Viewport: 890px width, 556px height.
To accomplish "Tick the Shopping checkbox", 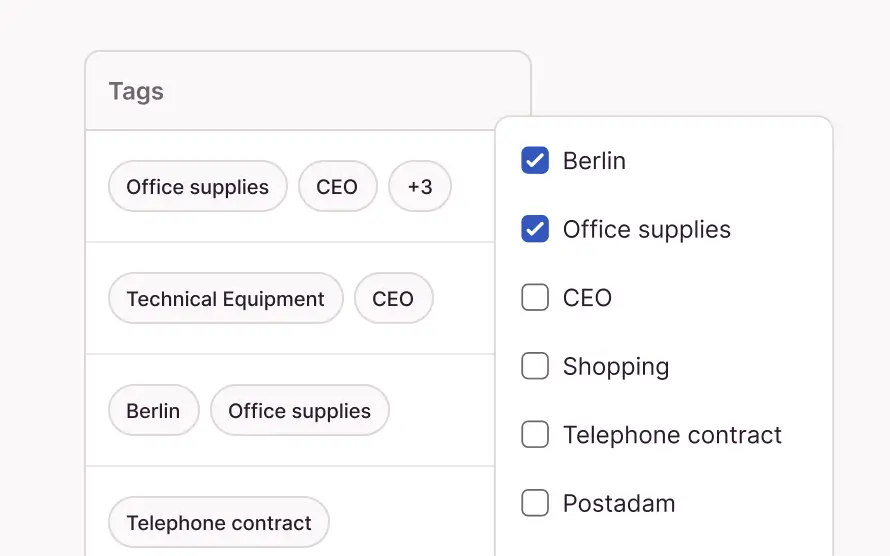I will coord(535,366).
